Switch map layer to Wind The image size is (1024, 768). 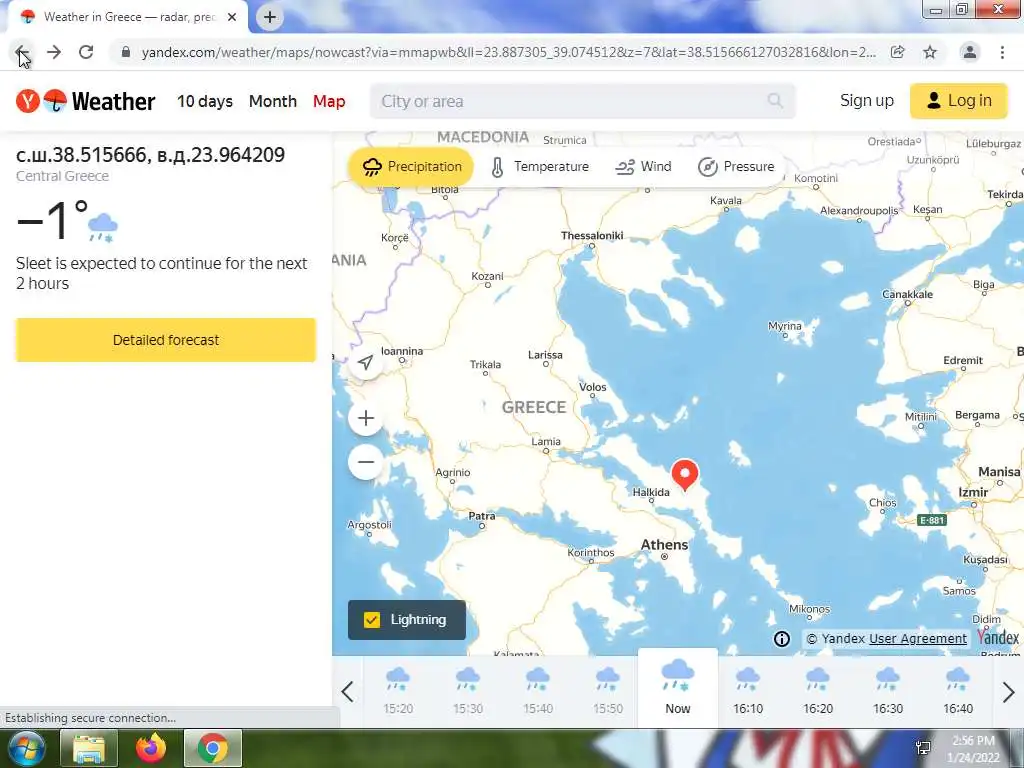pos(643,167)
